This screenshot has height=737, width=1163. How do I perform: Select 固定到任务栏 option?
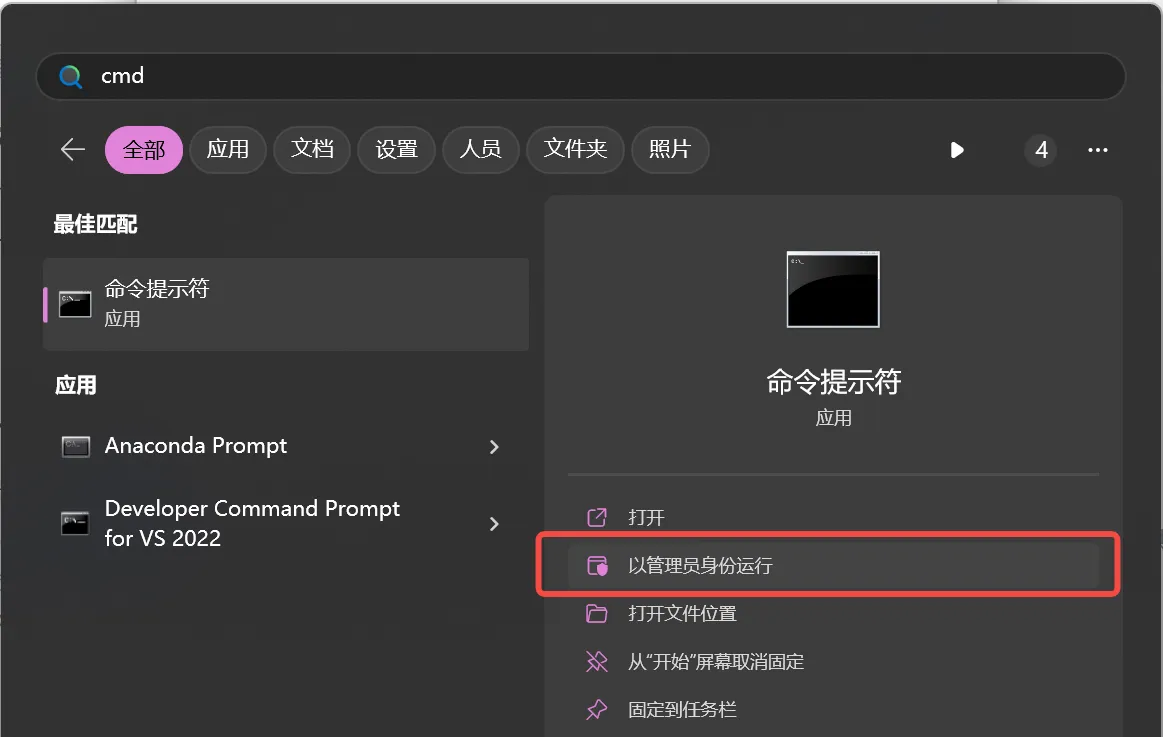(682, 709)
